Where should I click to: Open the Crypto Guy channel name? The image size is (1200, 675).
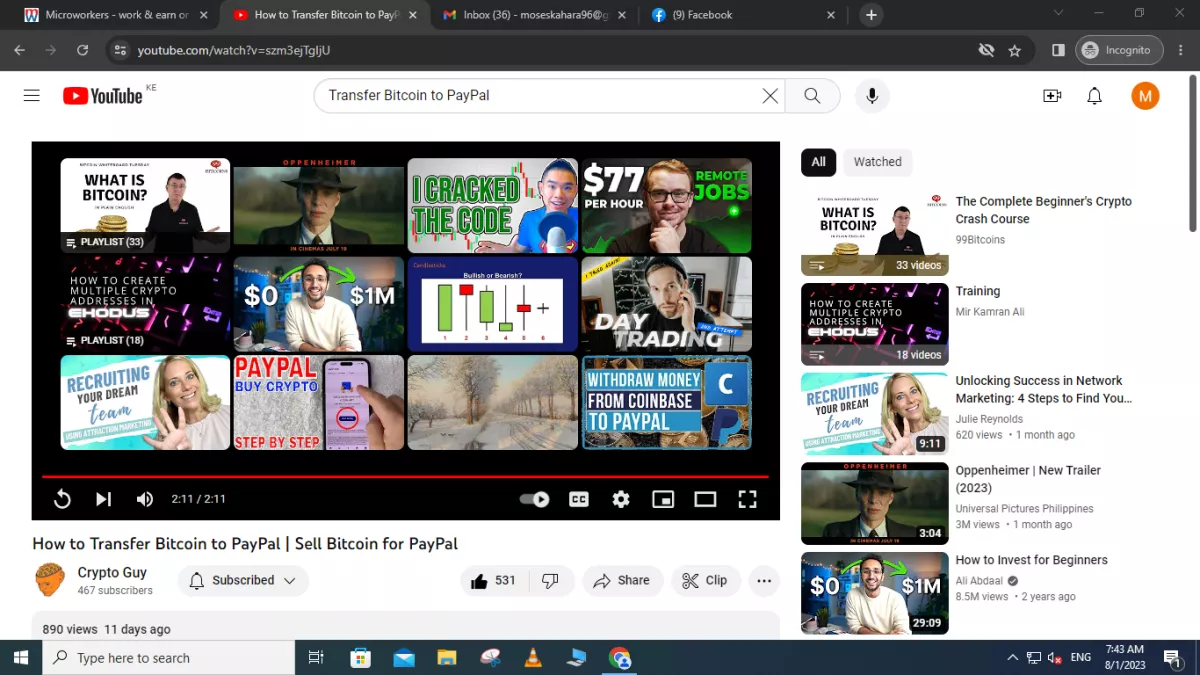coord(112,573)
